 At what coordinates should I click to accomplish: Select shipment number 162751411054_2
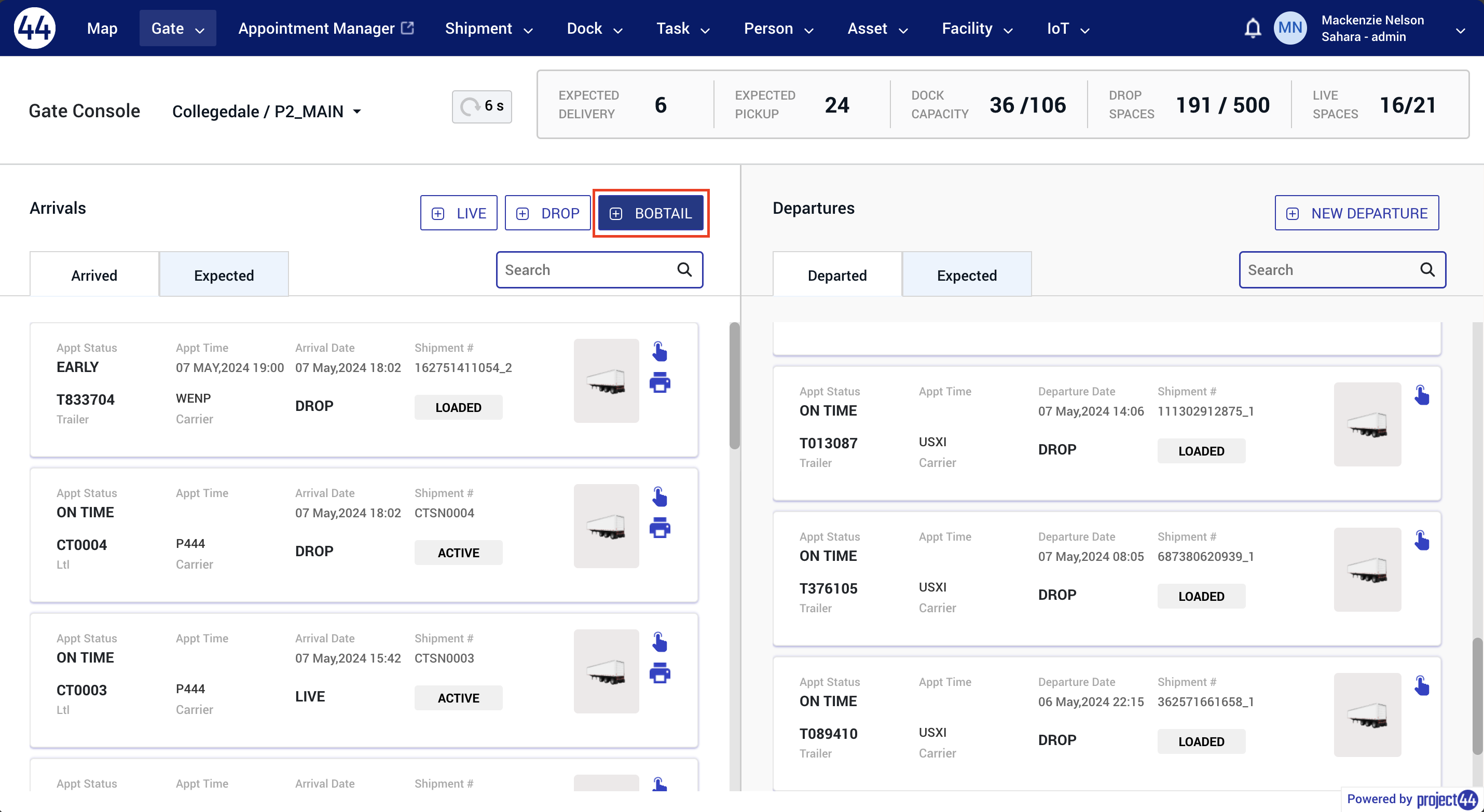[x=463, y=367]
